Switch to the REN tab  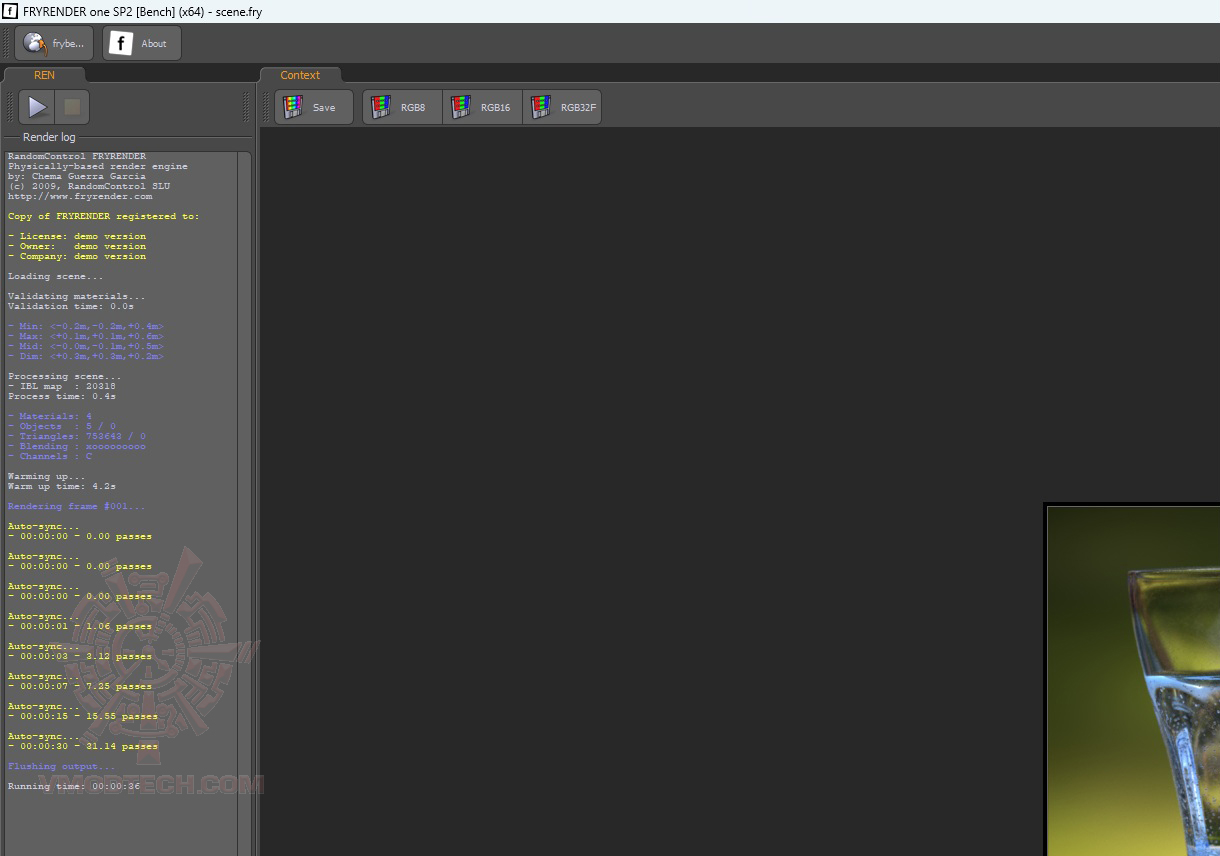click(44, 75)
